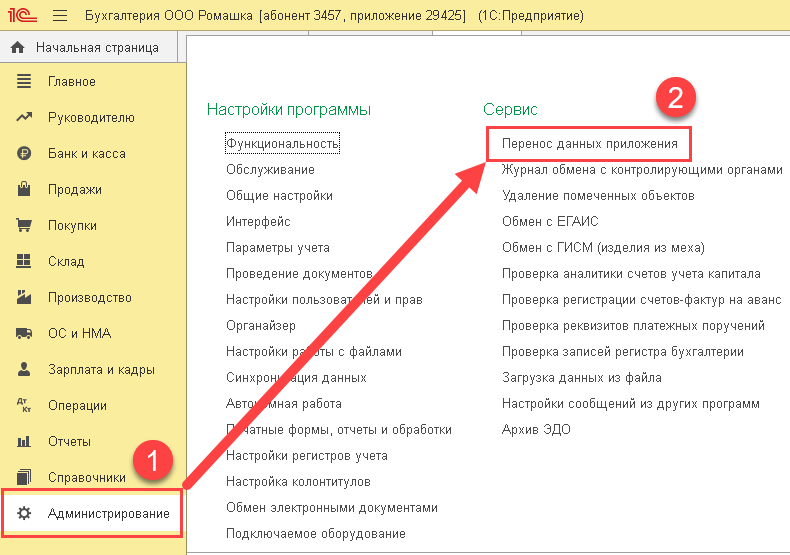Click the Главное list icon
Image resolution: width=790 pixels, height=555 pixels.
(24, 81)
